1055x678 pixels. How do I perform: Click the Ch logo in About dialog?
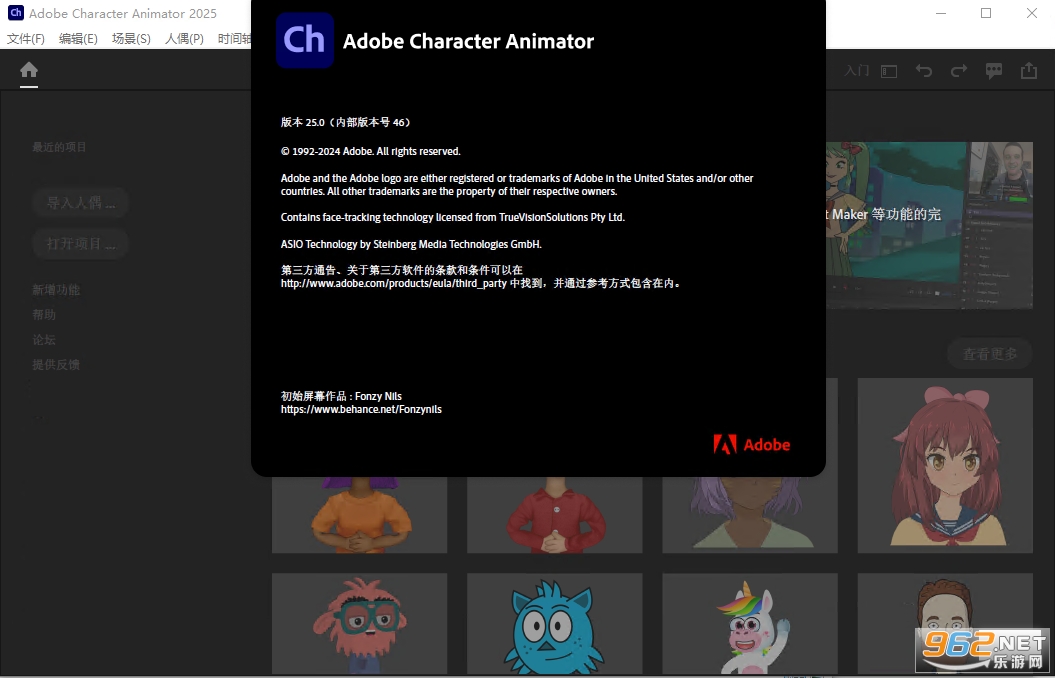click(305, 40)
